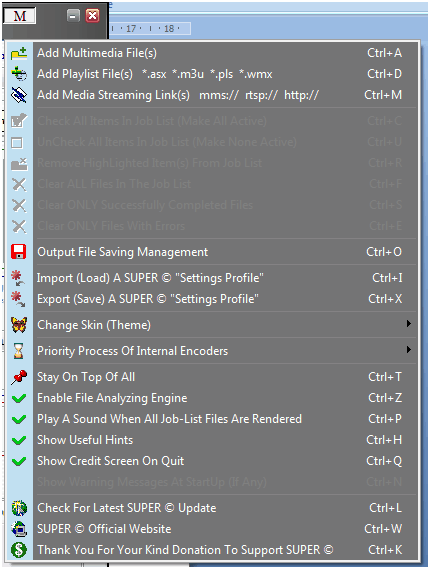The width and height of the screenshot is (430, 569).
Task: Expand Priority Process Of Internal Encoders arrow
Action: click(x=409, y=350)
